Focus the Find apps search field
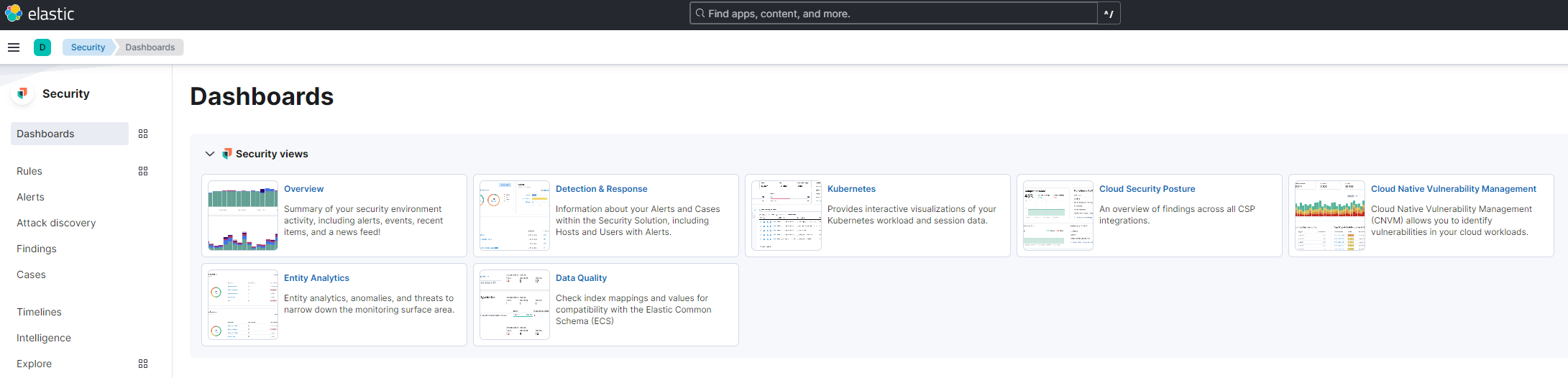The height and width of the screenshot is (378, 1568). [x=891, y=14]
